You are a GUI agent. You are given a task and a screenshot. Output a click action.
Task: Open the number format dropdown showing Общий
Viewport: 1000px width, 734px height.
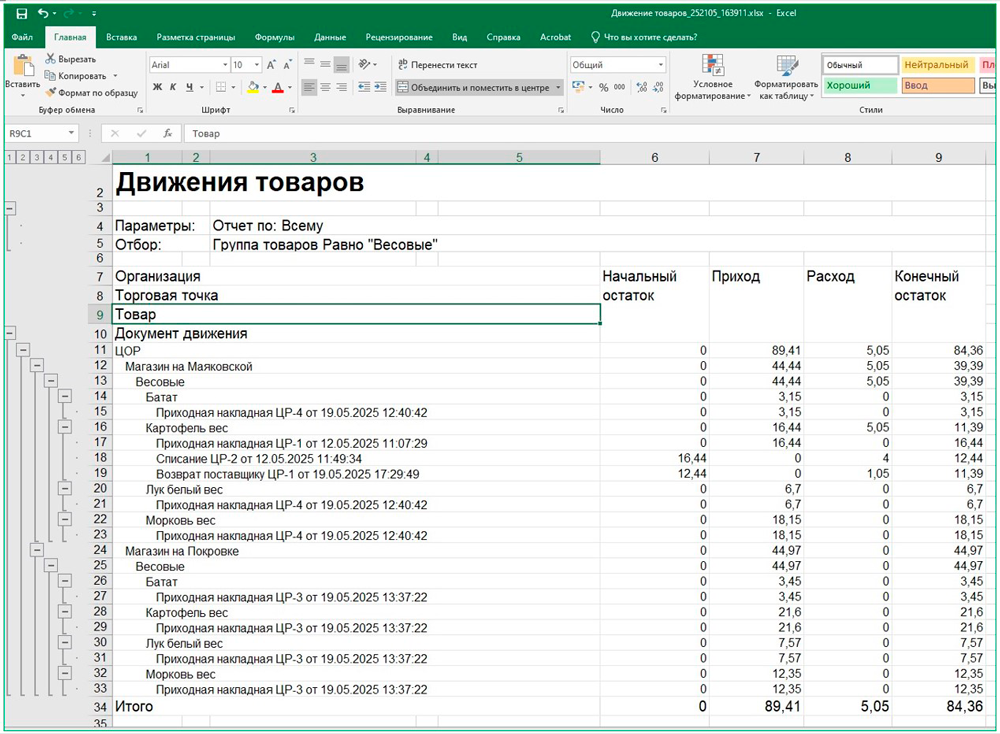(660, 65)
